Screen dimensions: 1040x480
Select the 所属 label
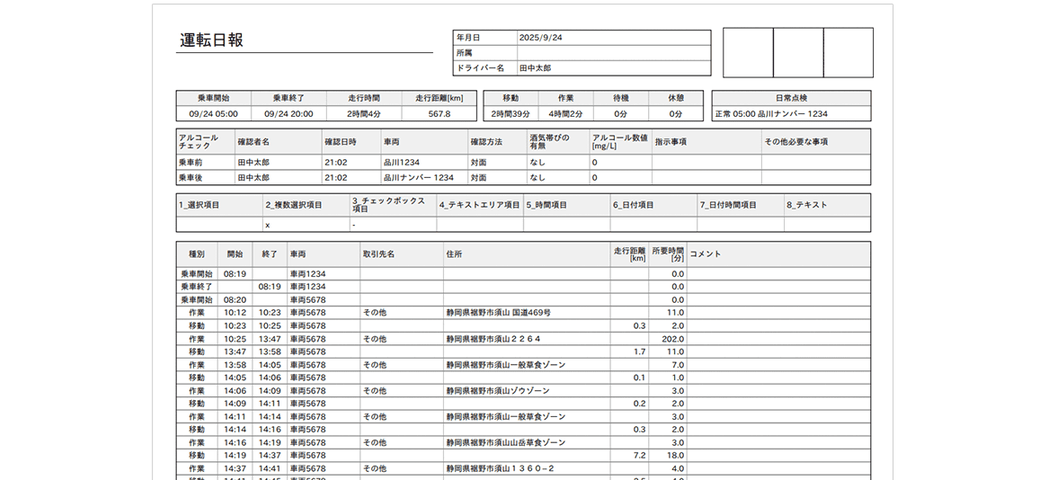[464, 53]
